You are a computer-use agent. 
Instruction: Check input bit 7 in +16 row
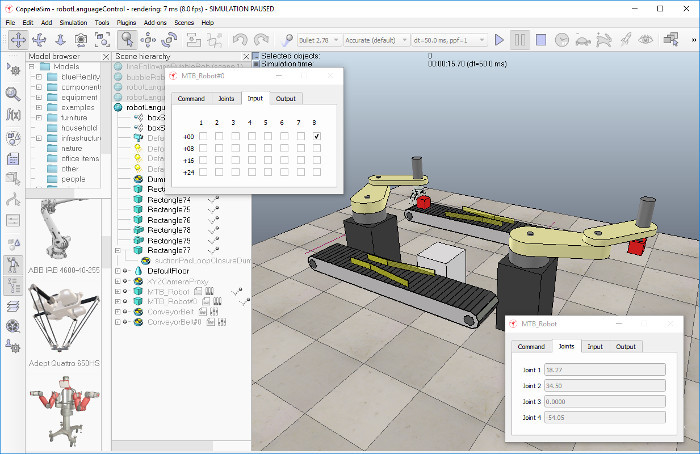pyautogui.click(x=300, y=160)
